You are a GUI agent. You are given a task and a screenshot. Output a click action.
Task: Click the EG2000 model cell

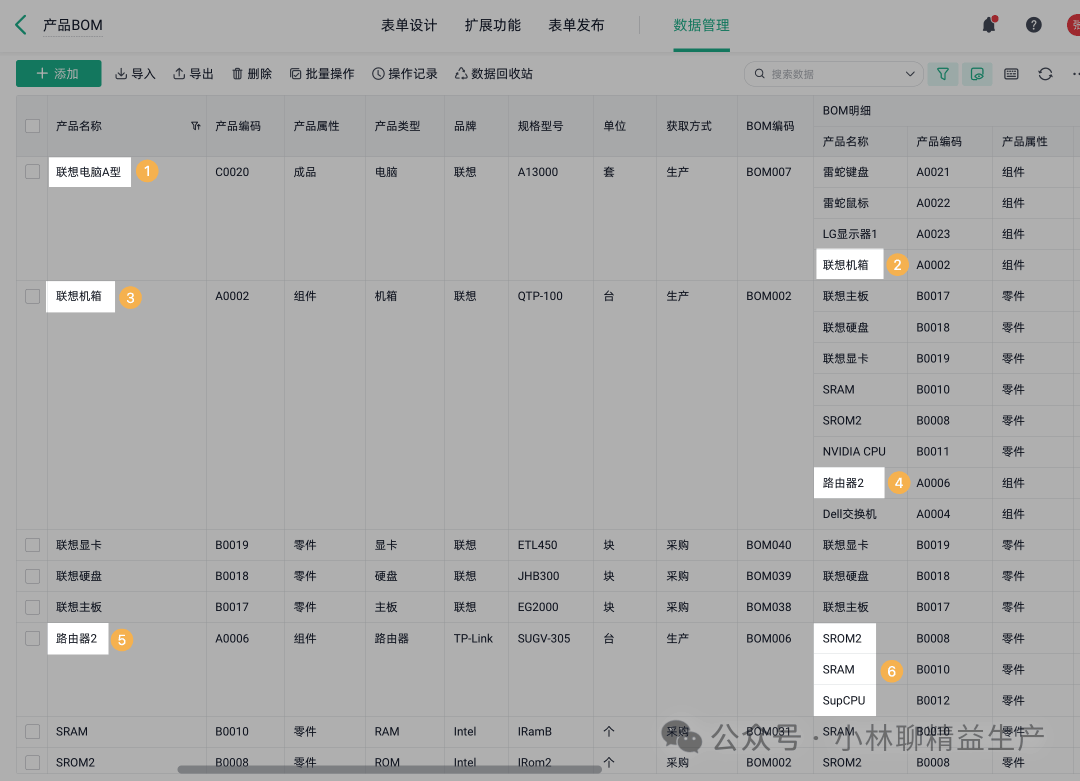538,607
